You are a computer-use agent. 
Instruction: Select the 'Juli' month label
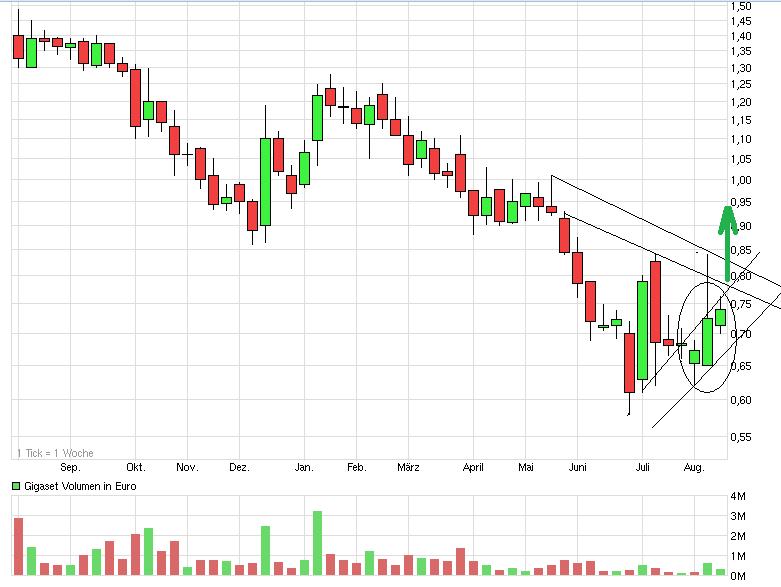point(643,468)
